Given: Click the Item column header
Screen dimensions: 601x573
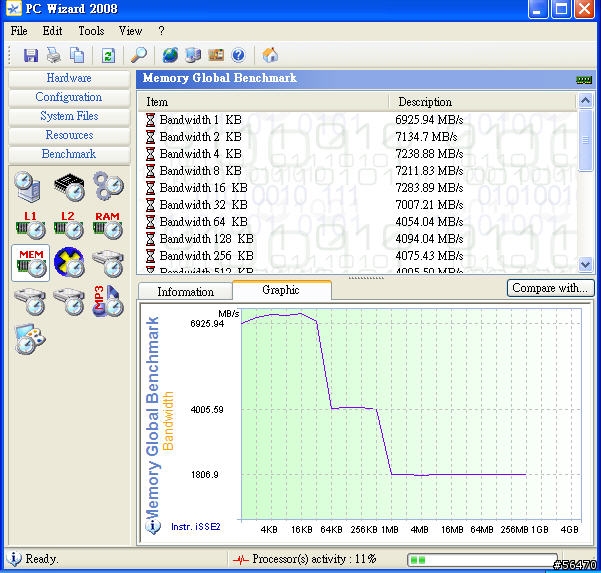Looking at the screenshot, I should point(263,102).
